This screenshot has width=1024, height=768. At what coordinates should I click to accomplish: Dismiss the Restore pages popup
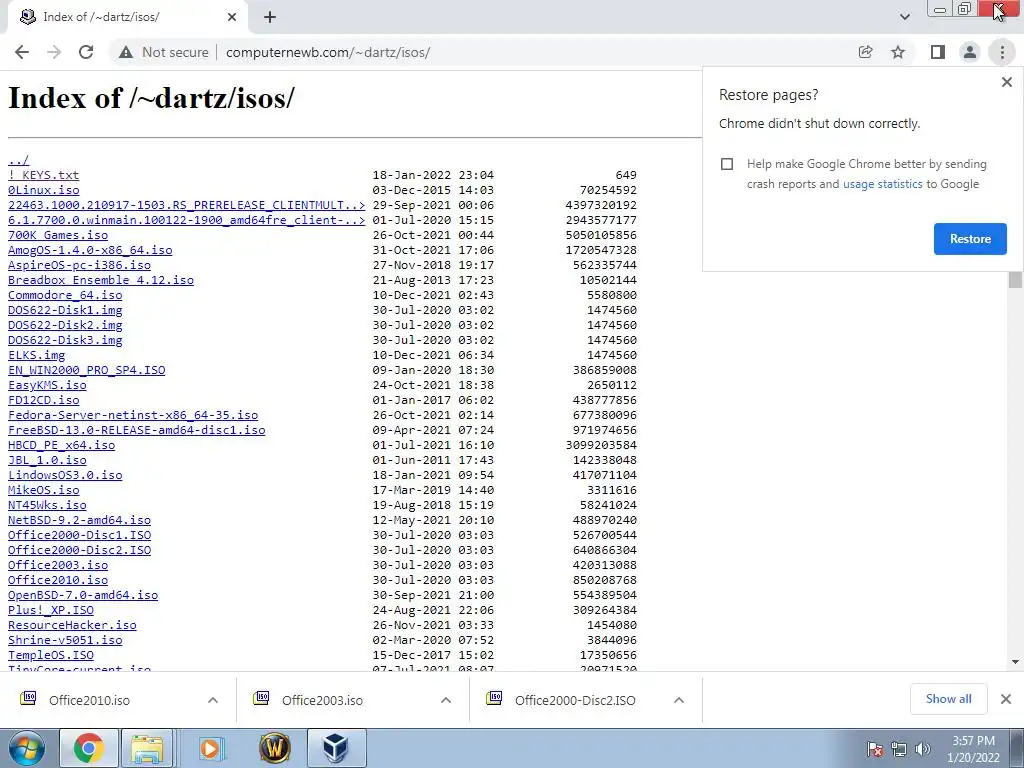(1006, 82)
